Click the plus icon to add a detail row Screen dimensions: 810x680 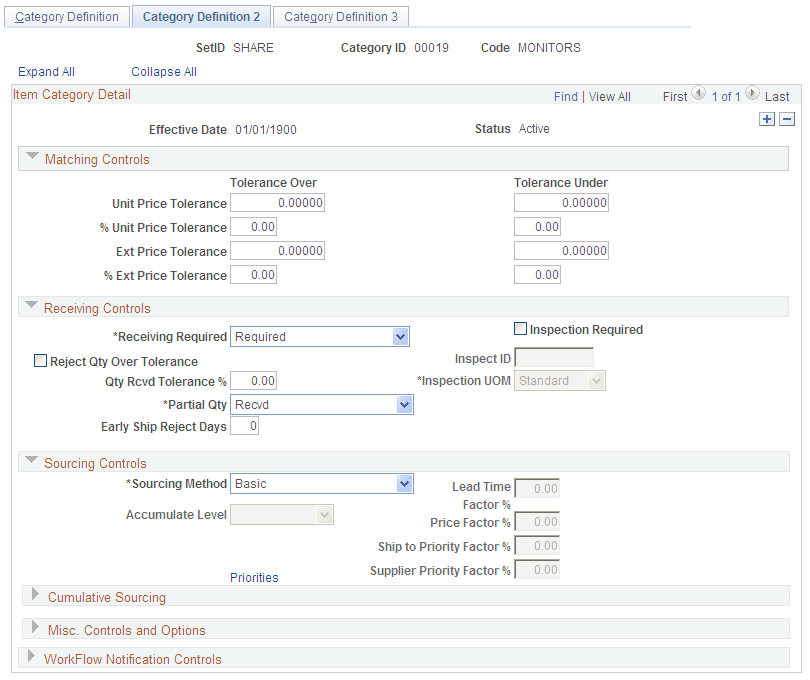tap(767, 118)
